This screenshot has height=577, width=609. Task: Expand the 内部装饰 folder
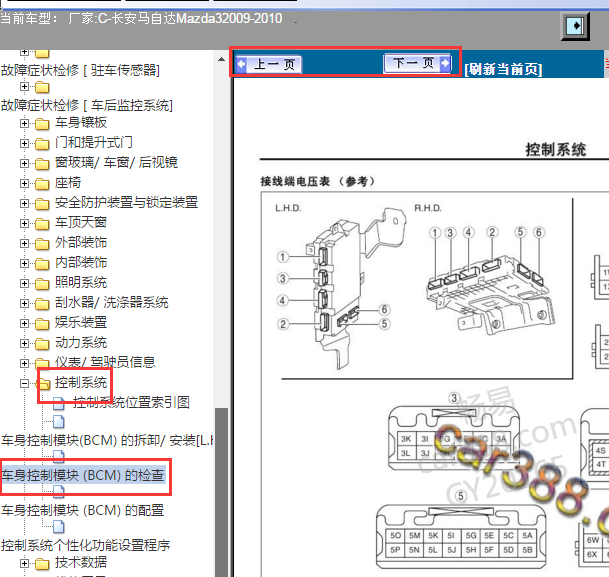point(24,263)
